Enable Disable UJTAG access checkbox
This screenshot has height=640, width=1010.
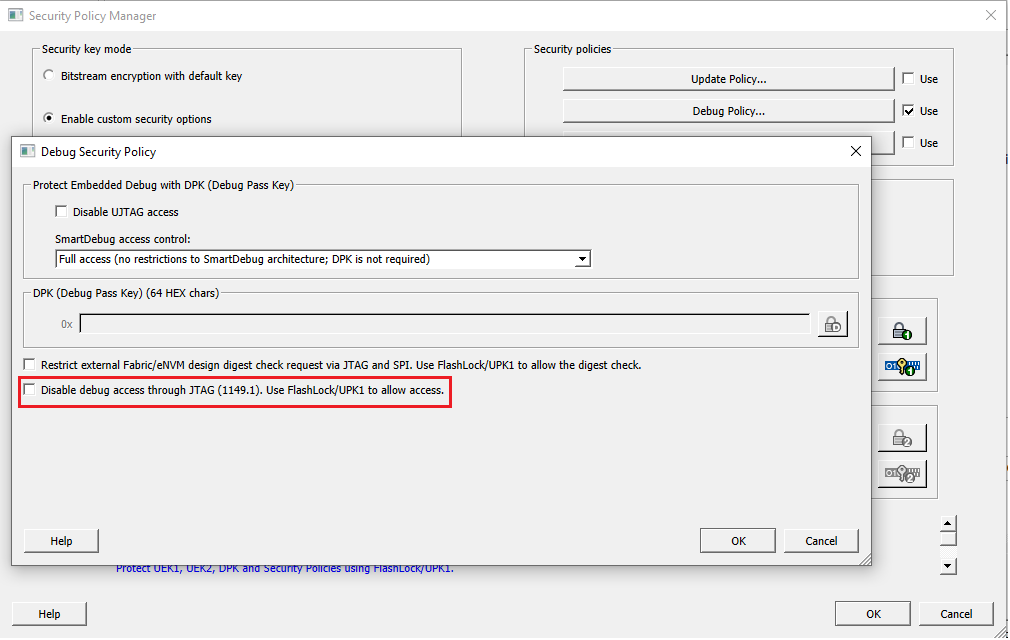[x=61, y=212]
